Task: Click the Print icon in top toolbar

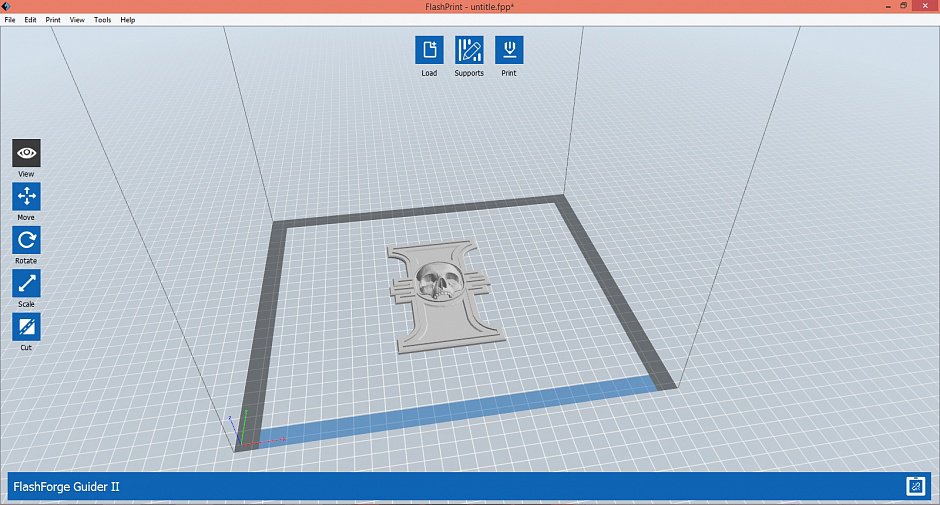Action: 509,50
